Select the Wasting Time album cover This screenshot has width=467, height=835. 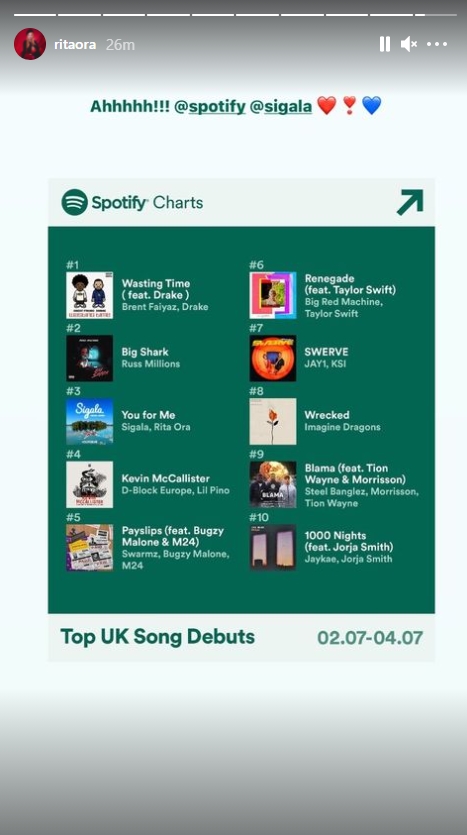[89, 295]
